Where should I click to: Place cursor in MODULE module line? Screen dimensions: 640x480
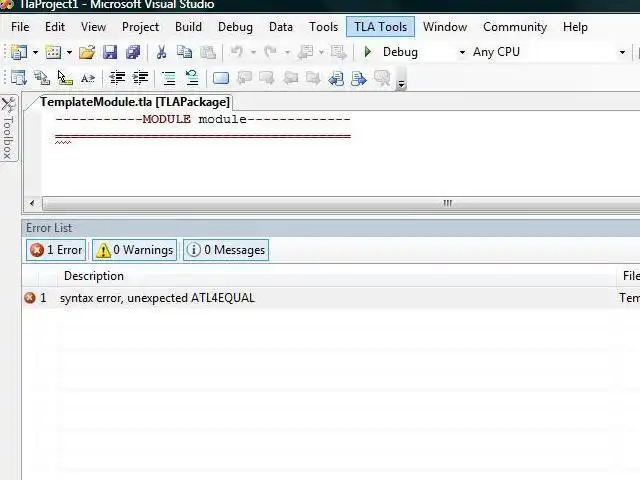pos(203,120)
